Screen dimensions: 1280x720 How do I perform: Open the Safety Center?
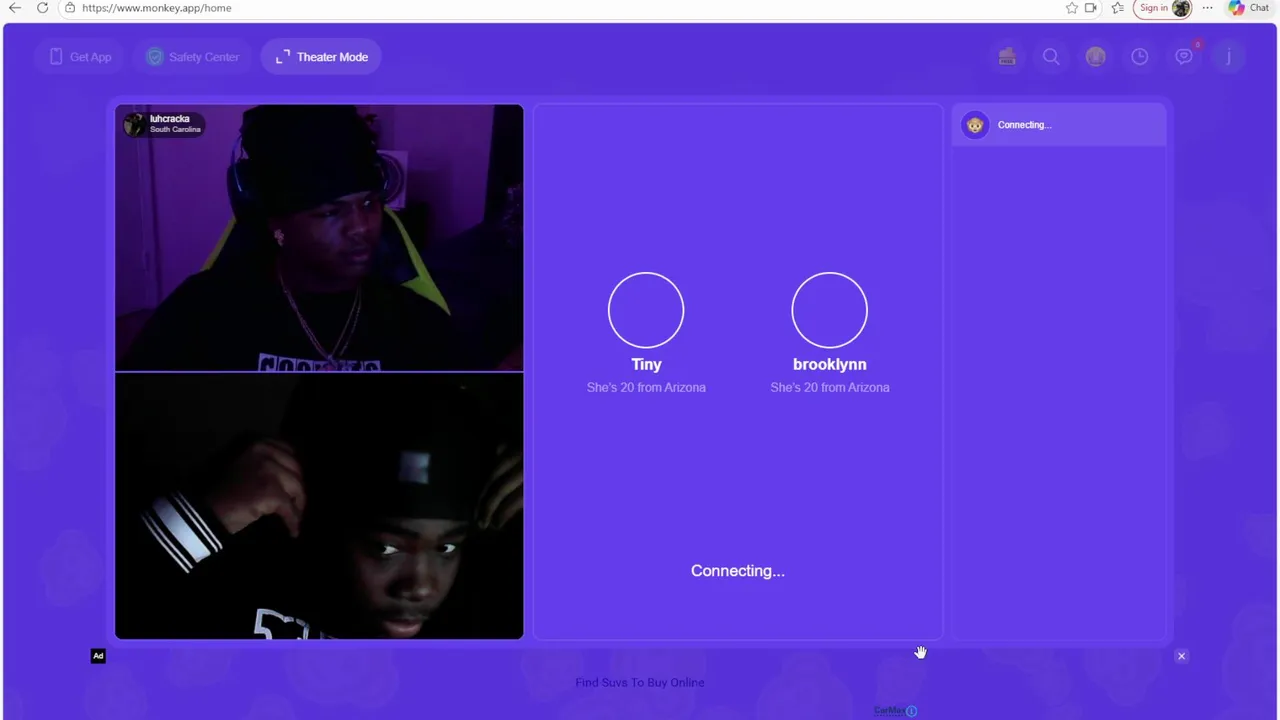pos(193,57)
